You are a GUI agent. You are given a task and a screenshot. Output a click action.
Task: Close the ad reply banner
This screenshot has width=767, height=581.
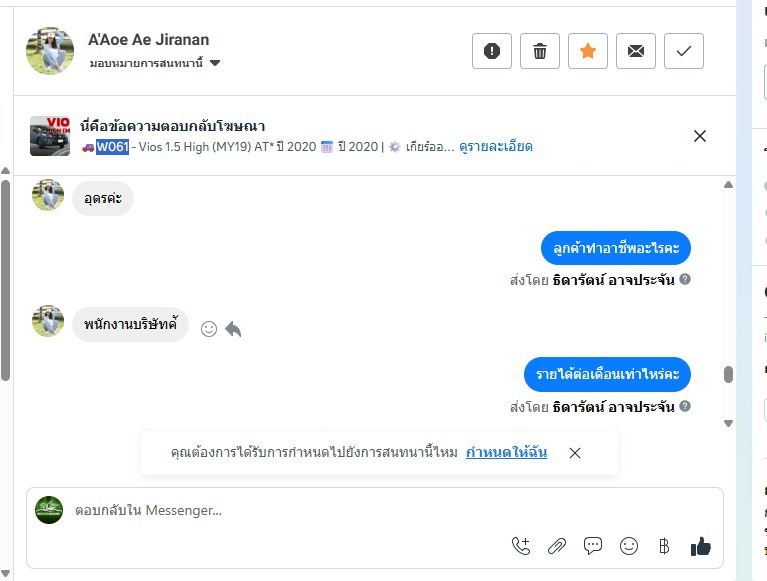pyautogui.click(x=699, y=136)
